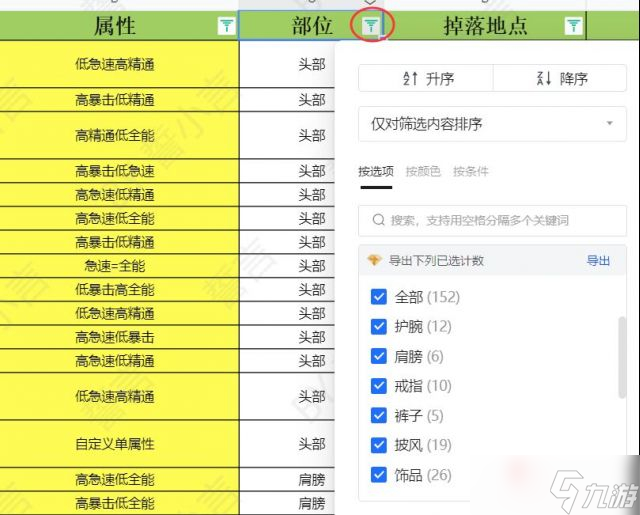
Task: Toggle the 肩膀 (6) checkbox
Action: 379,356
